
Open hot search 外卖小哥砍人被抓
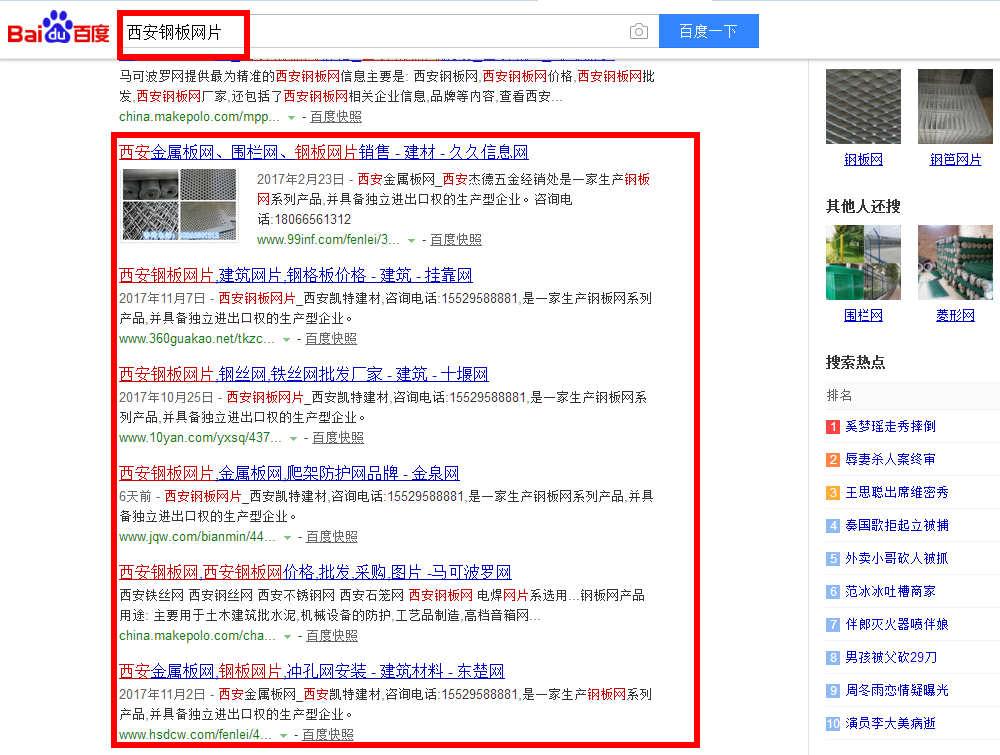click(x=897, y=558)
